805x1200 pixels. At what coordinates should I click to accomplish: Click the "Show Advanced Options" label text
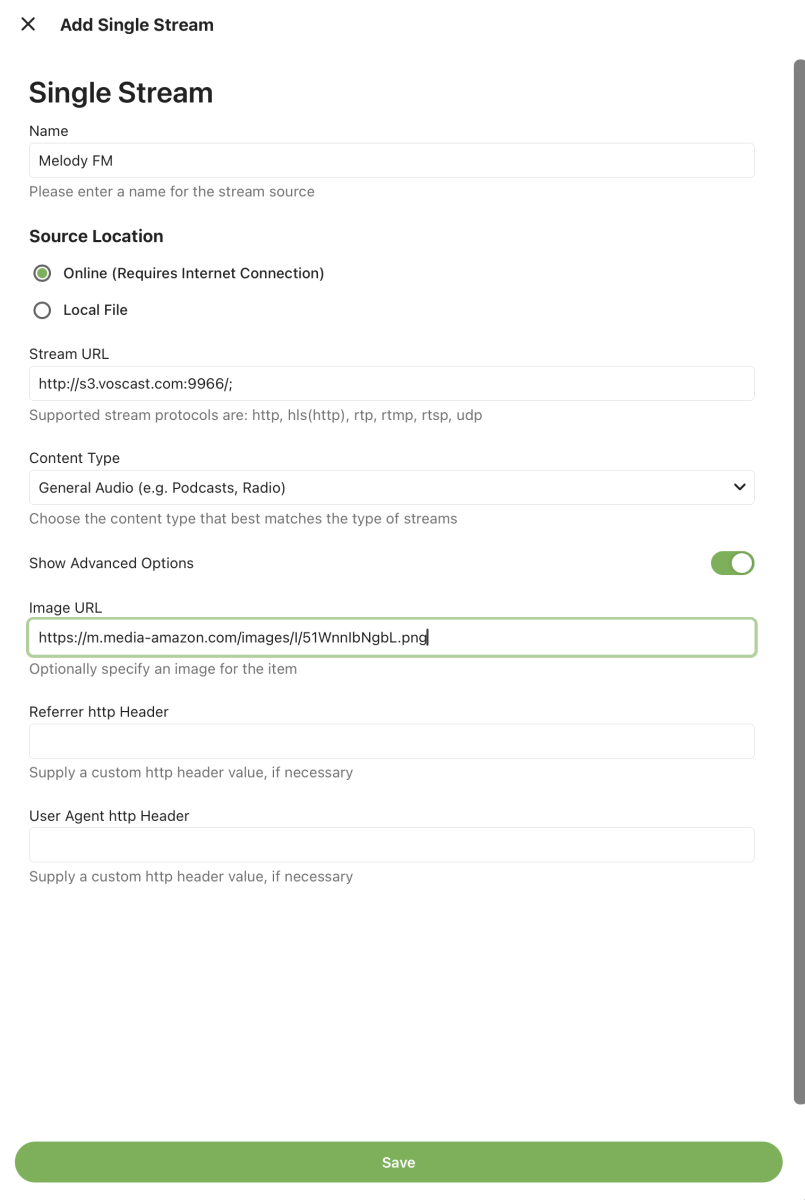[111, 563]
